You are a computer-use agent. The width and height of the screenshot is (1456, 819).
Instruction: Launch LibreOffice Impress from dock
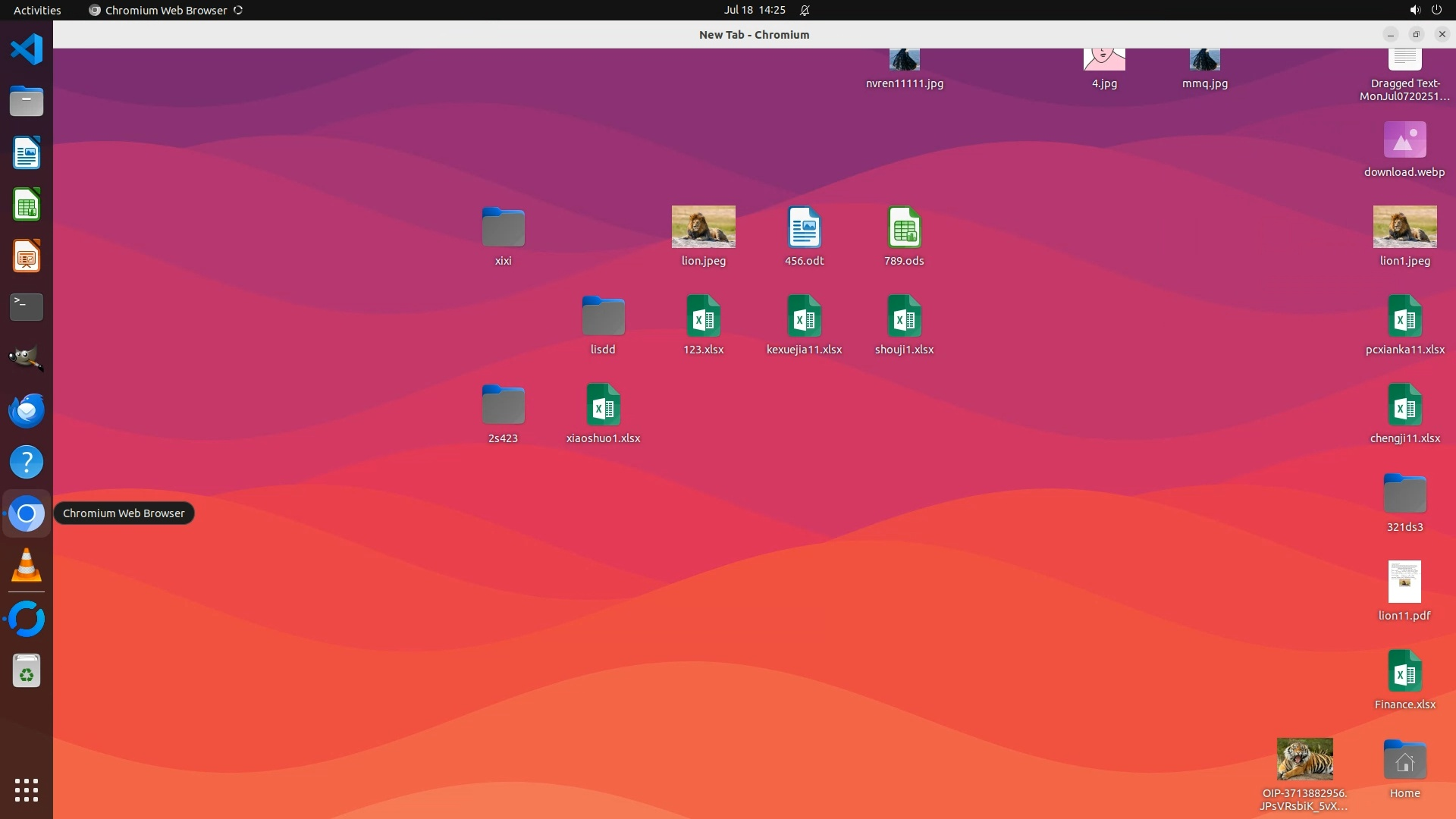click(27, 256)
